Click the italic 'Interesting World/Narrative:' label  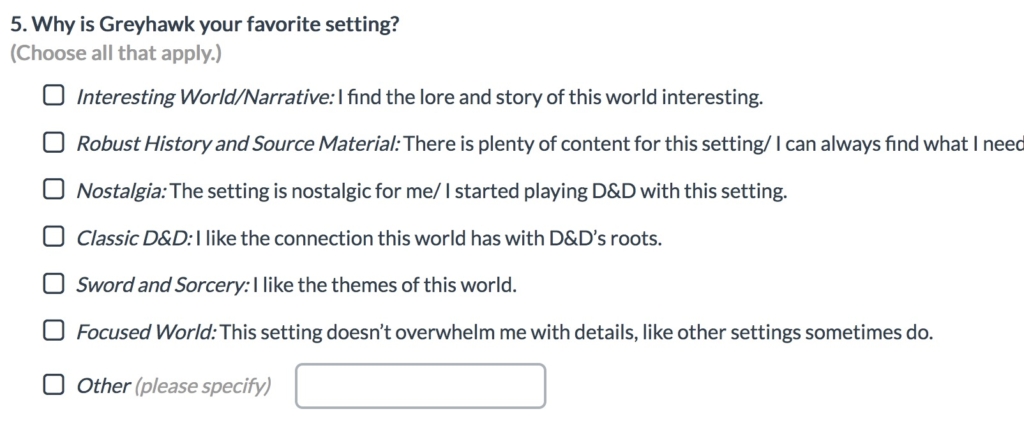(x=206, y=98)
